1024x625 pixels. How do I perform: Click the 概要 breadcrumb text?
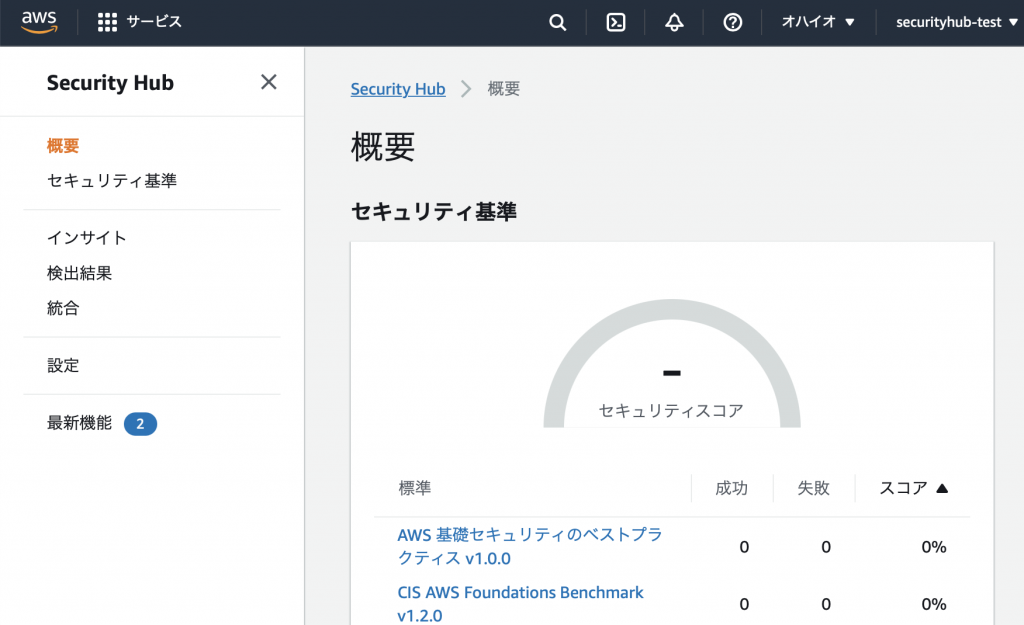[x=504, y=89]
